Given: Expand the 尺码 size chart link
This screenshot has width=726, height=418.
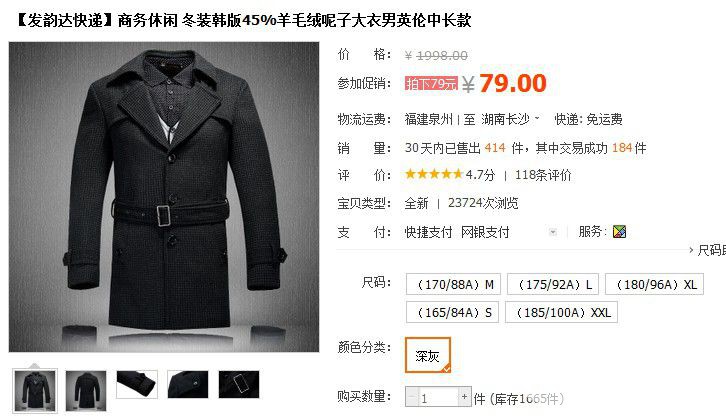Looking at the screenshot, I should [707, 250].
